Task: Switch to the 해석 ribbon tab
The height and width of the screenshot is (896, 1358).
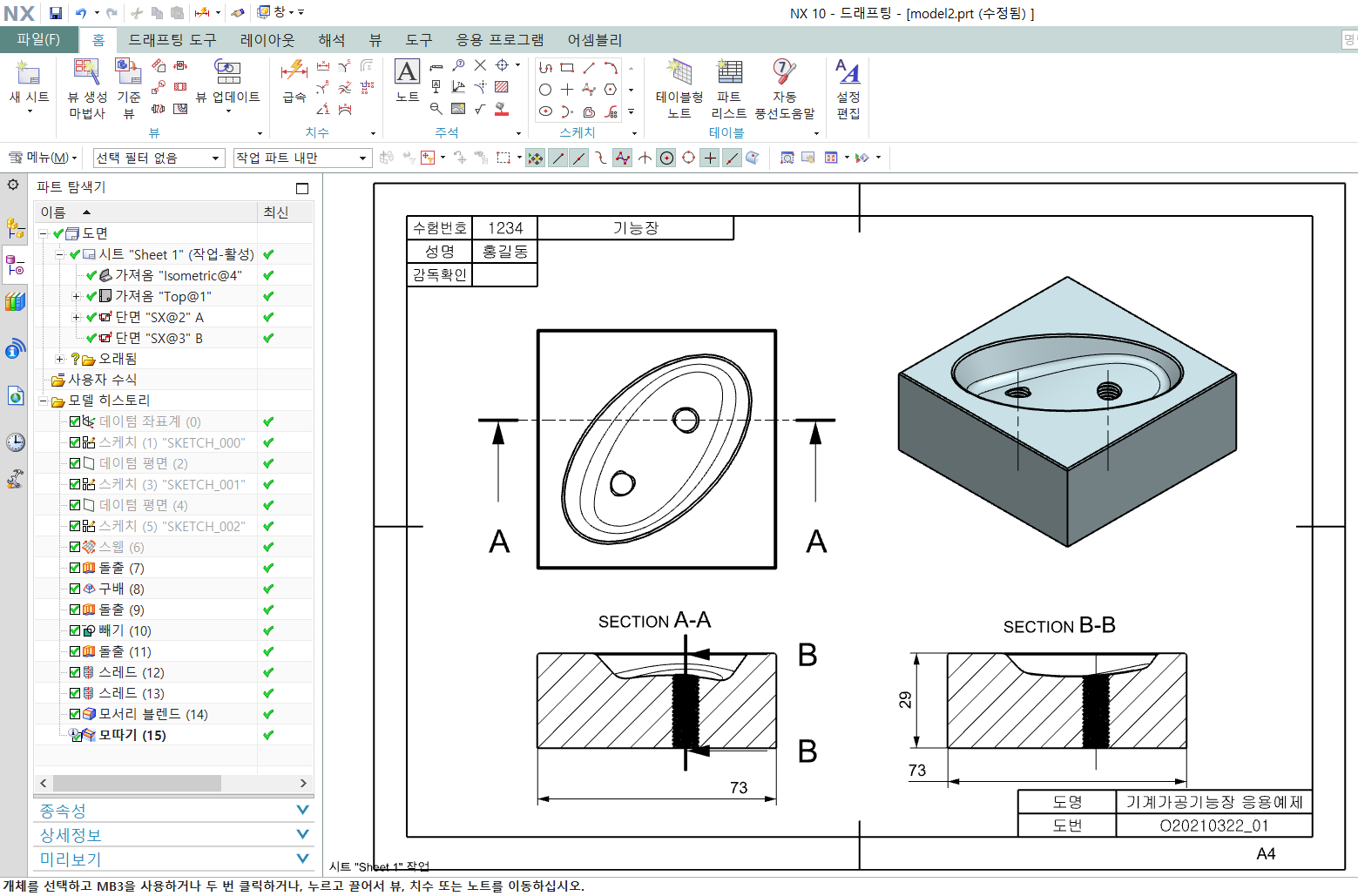Action: point(332,40)
